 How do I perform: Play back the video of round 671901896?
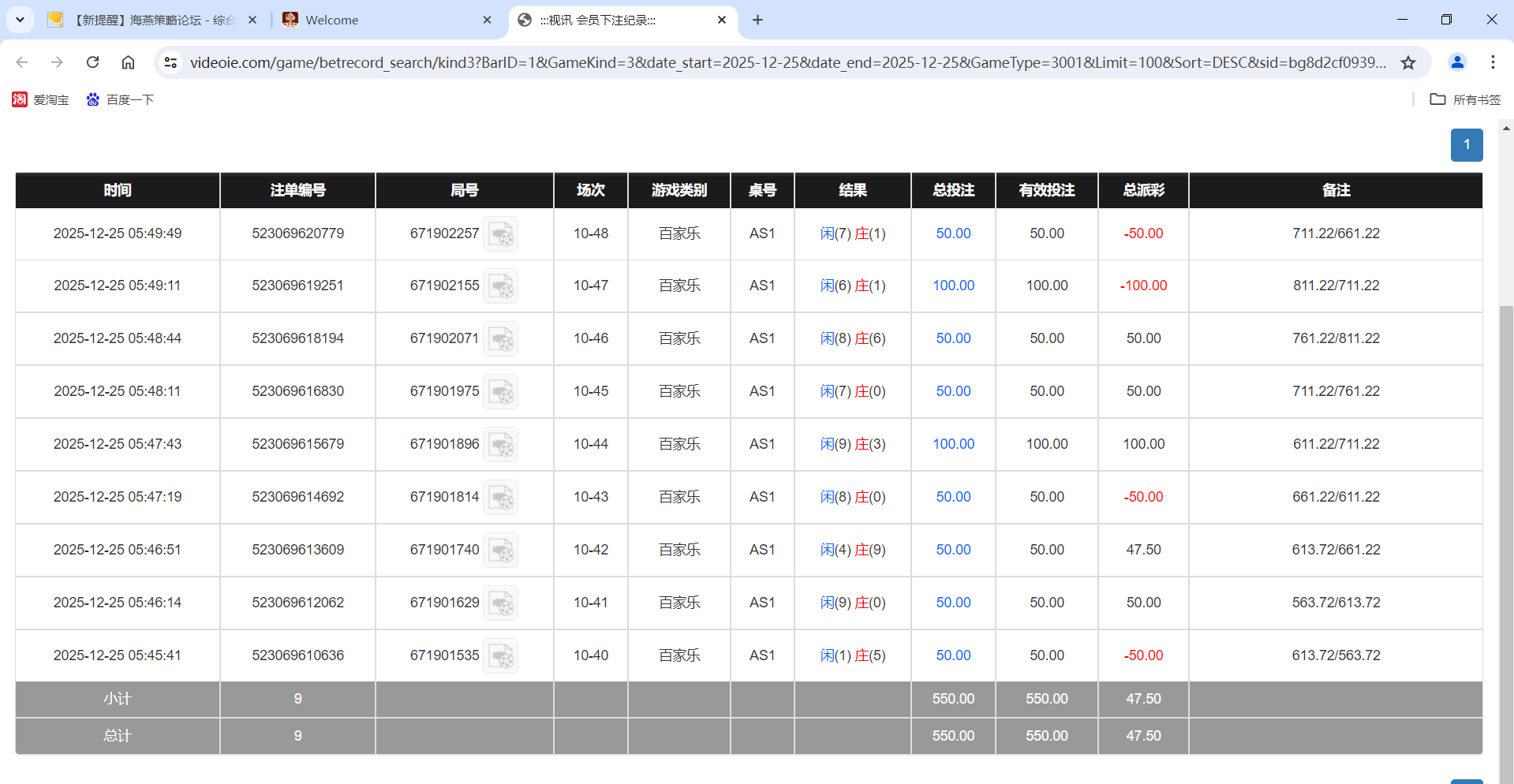[x=501, y=444]
